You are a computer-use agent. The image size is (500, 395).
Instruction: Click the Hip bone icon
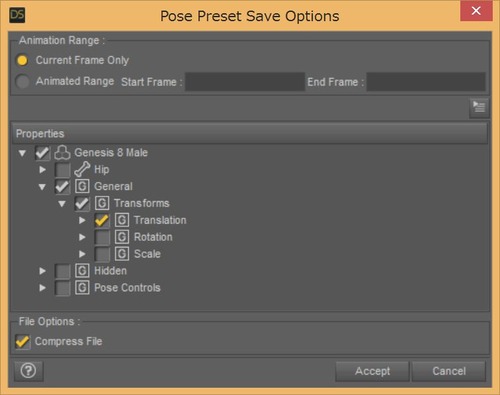[82, 169]
